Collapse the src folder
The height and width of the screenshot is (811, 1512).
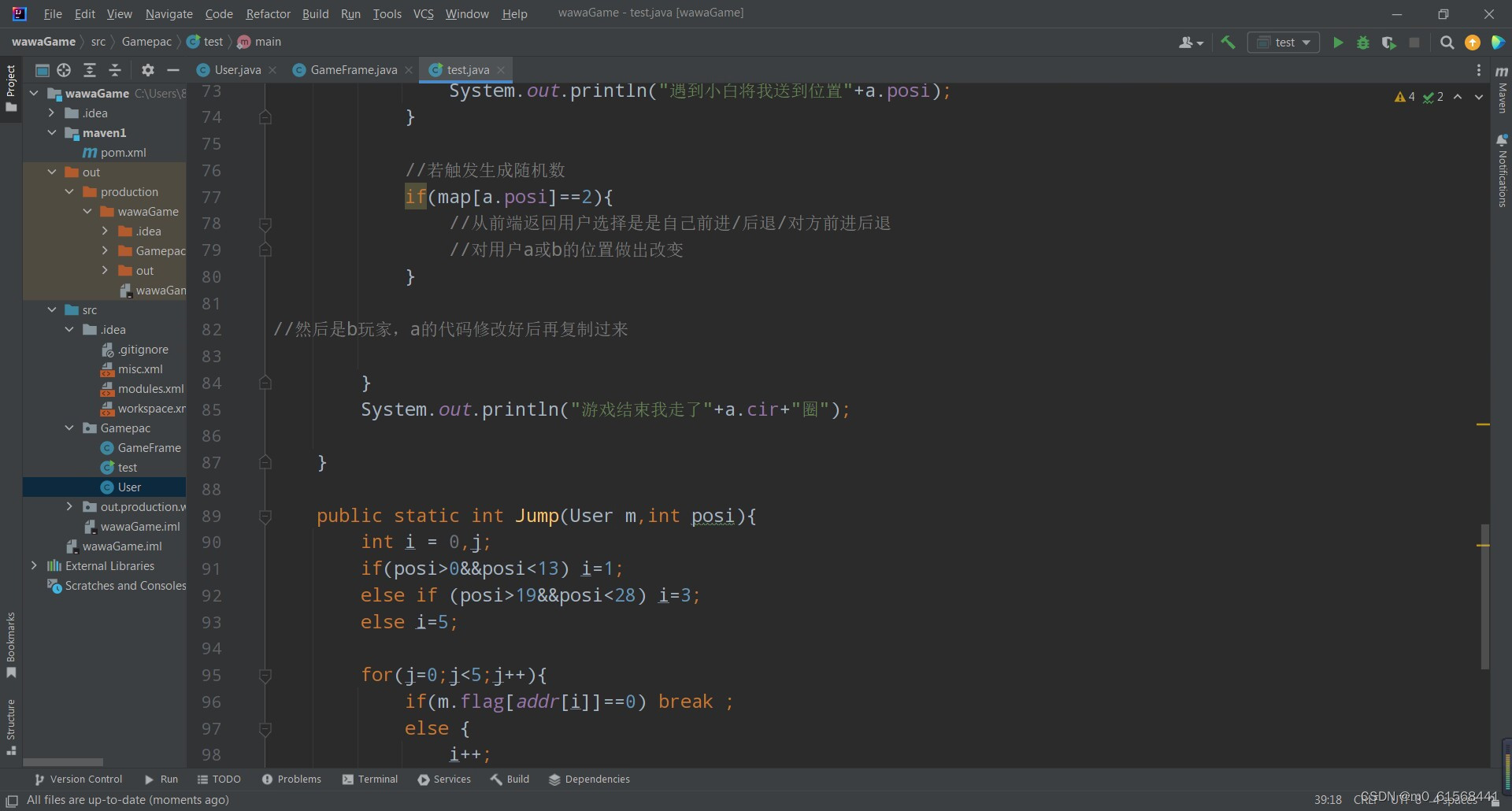click(x=52, y=309)
